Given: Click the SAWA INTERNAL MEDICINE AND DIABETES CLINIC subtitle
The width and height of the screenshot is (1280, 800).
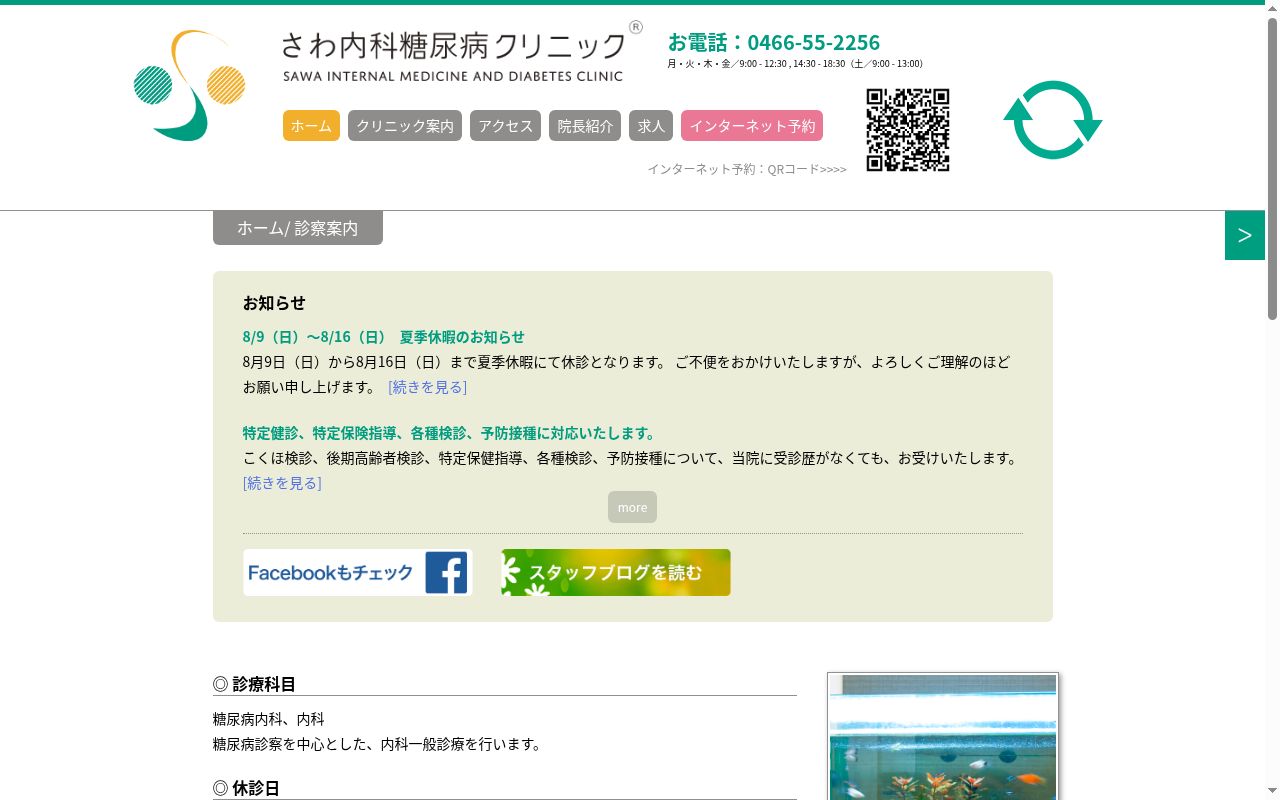Looking at the screenshot, I should [x=453, y=76].
